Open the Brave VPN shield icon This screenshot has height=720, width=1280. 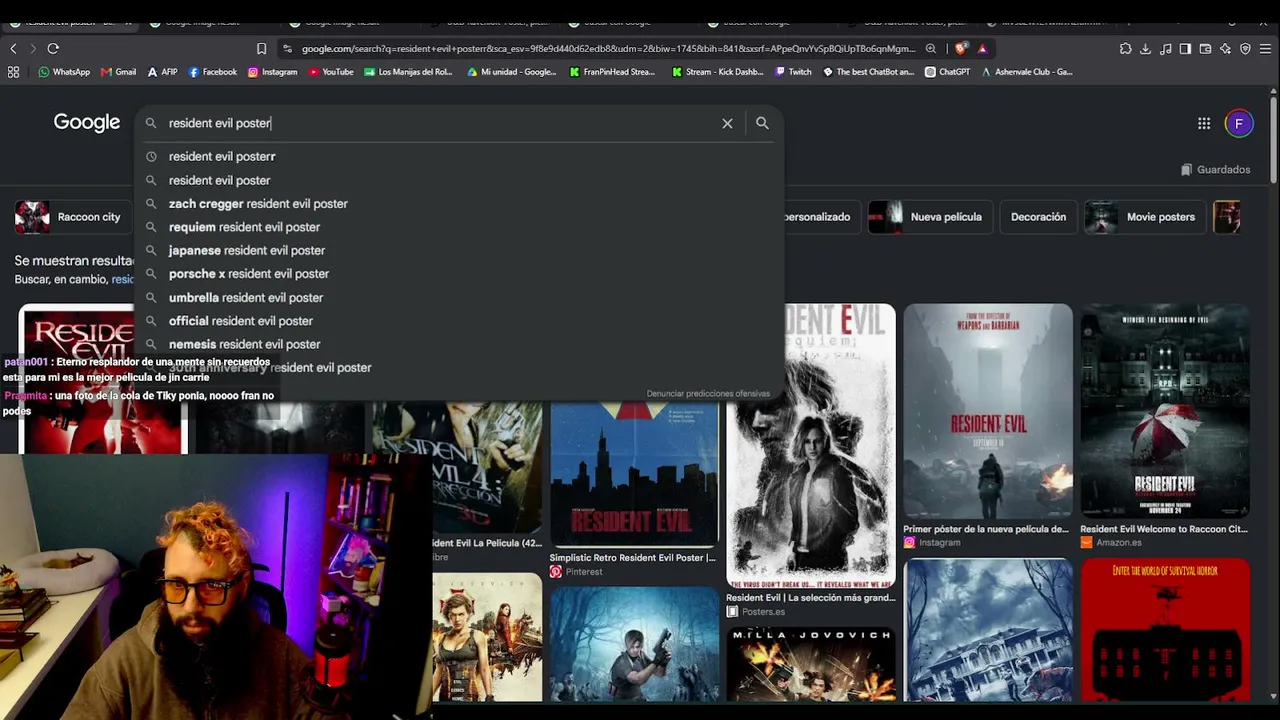(1245, 48)
